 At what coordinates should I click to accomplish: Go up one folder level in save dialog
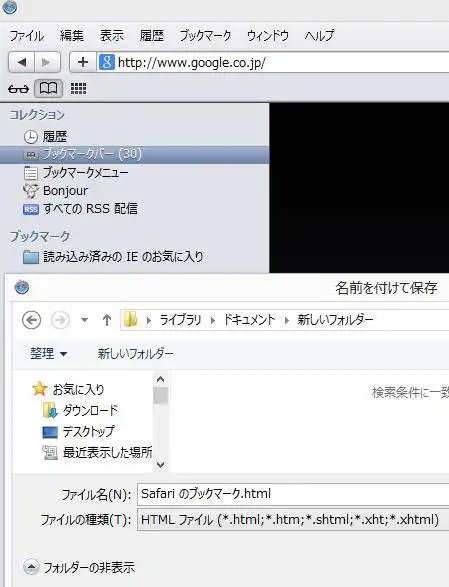(x=107, y=320)
